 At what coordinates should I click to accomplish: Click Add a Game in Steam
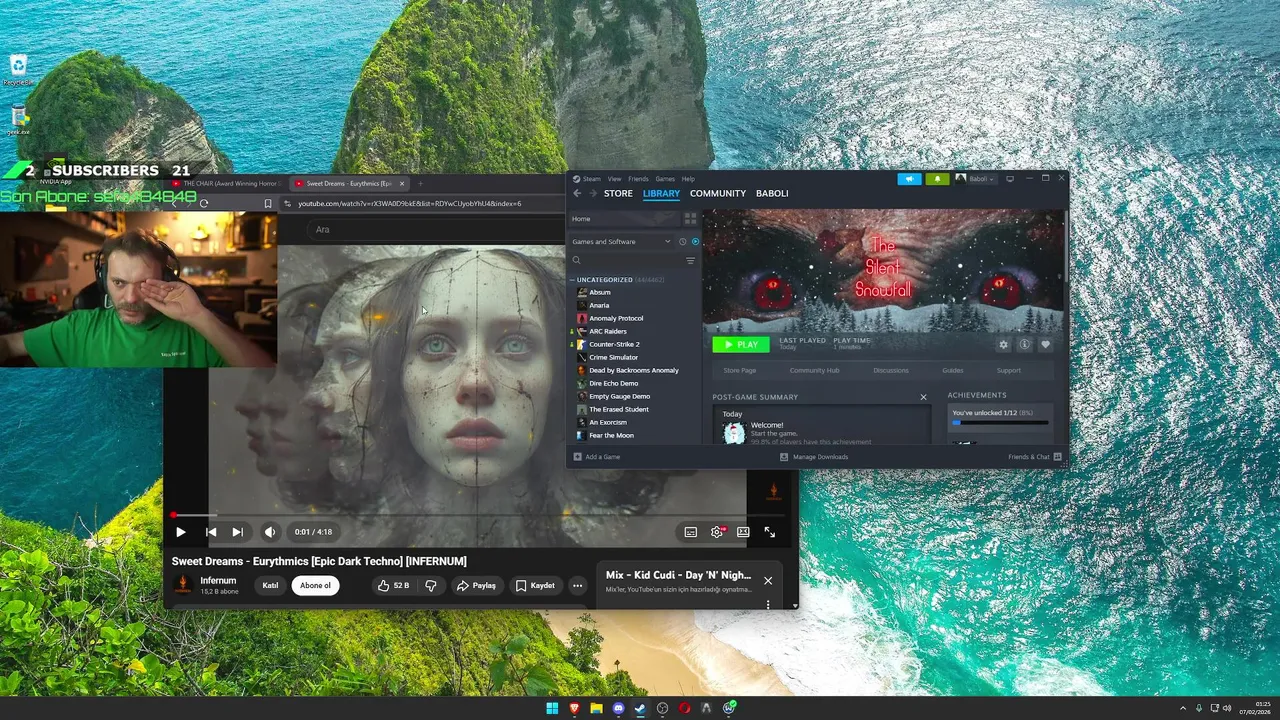tap(597, 457)
